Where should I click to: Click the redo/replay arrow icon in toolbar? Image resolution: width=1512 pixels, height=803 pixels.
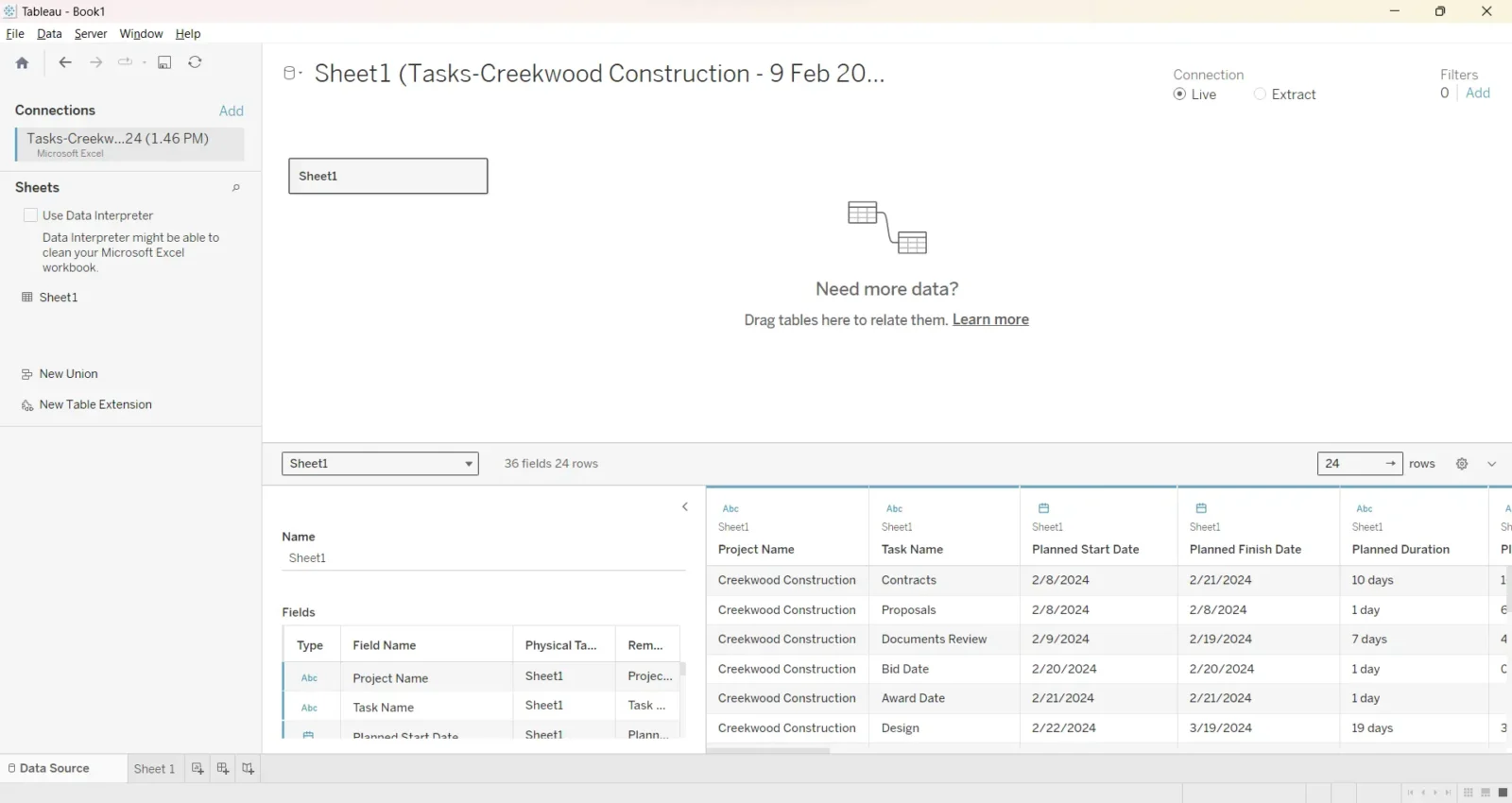tap(125, 62)
